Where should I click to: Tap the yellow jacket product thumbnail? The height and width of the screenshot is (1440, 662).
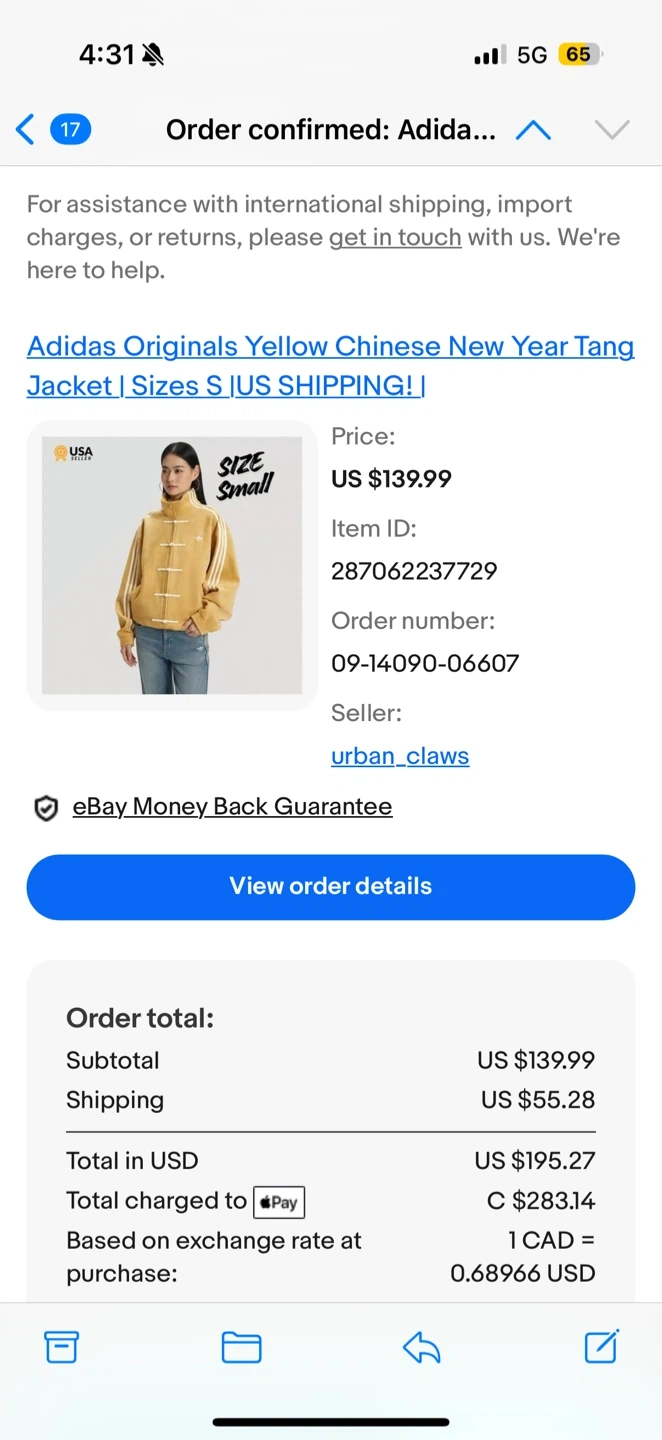tap(172, 565)
